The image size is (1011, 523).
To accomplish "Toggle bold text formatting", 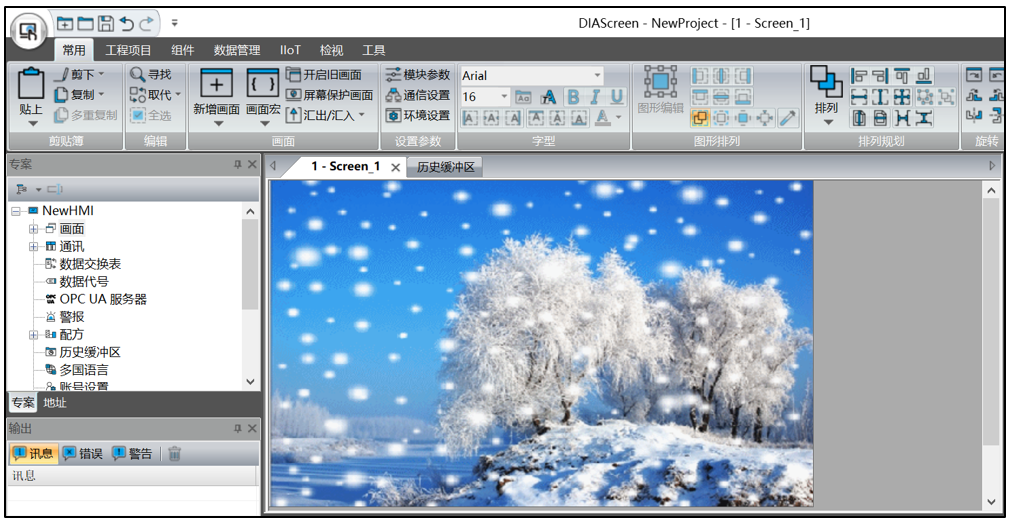I will tap(573, 97).
